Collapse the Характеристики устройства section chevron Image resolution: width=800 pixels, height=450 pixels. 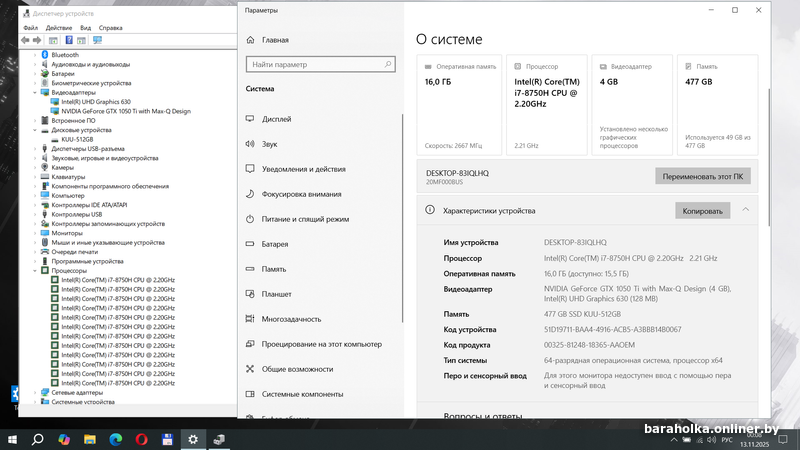tap(744, 210)
